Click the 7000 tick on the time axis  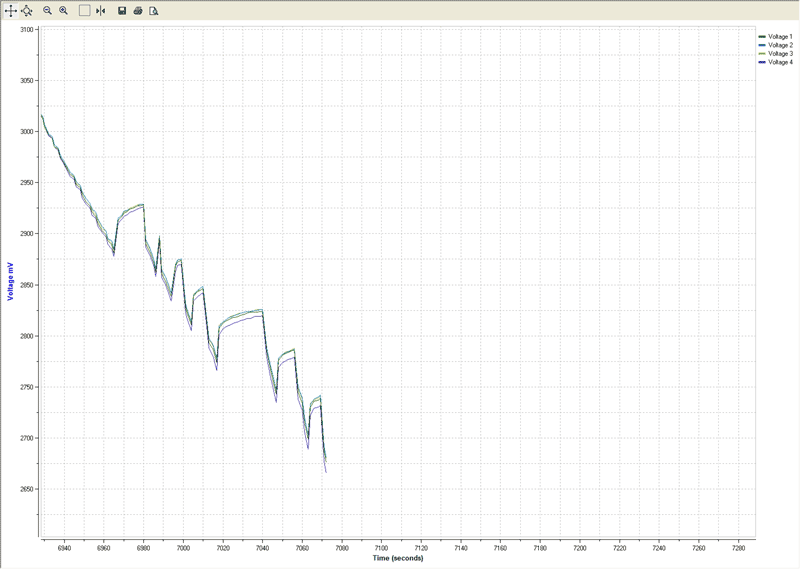click(183, 548)
